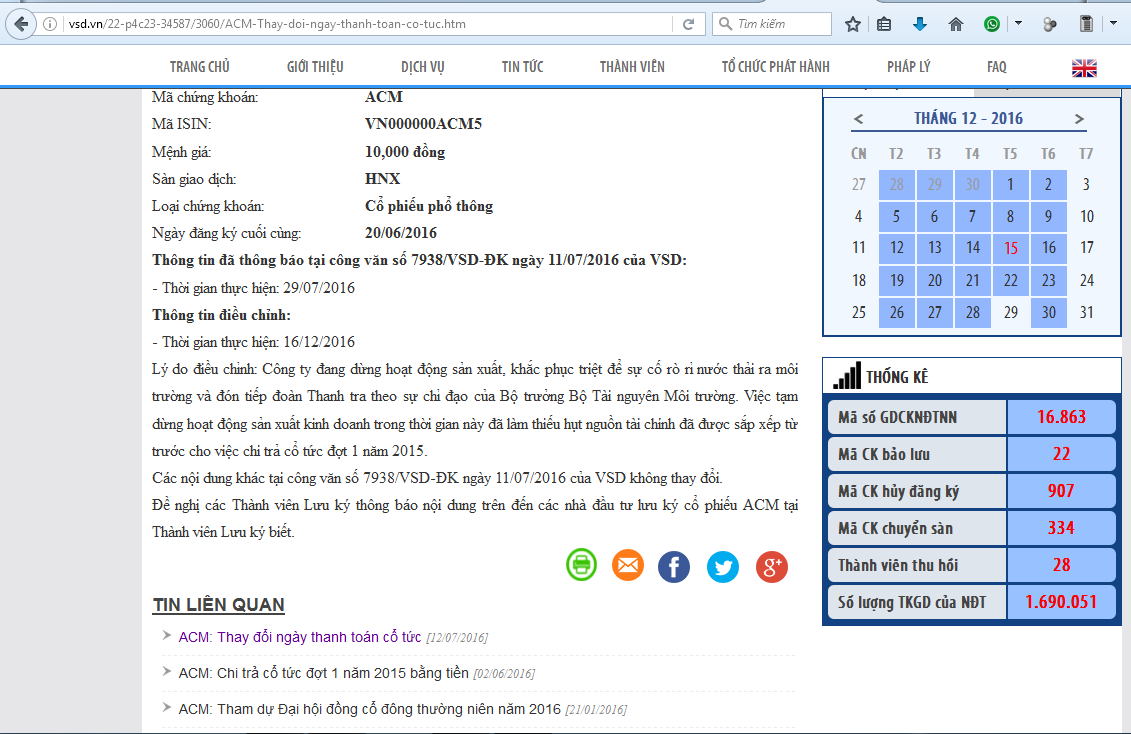The image size is (1131, 734).
Task: Select calendar day 5
Action: click(x=897, y=216)
